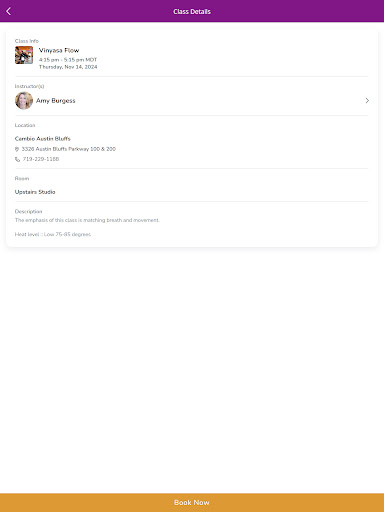The height and width of the screenshot is (512, 384).
Task: Tap the Upstairs Studio room entry
Action: [x=35, y=192]
